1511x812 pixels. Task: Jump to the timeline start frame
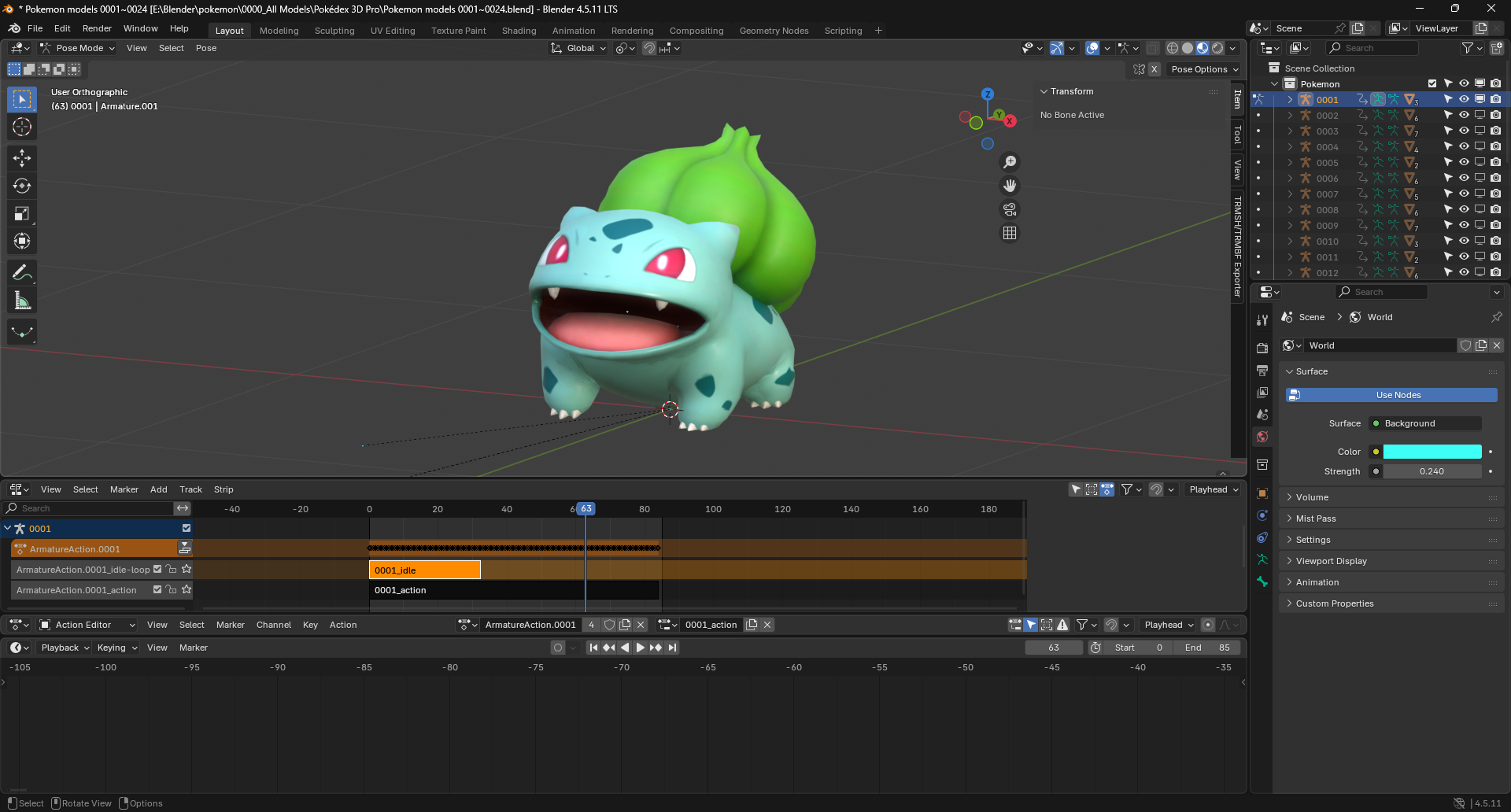tap(593, 648)
